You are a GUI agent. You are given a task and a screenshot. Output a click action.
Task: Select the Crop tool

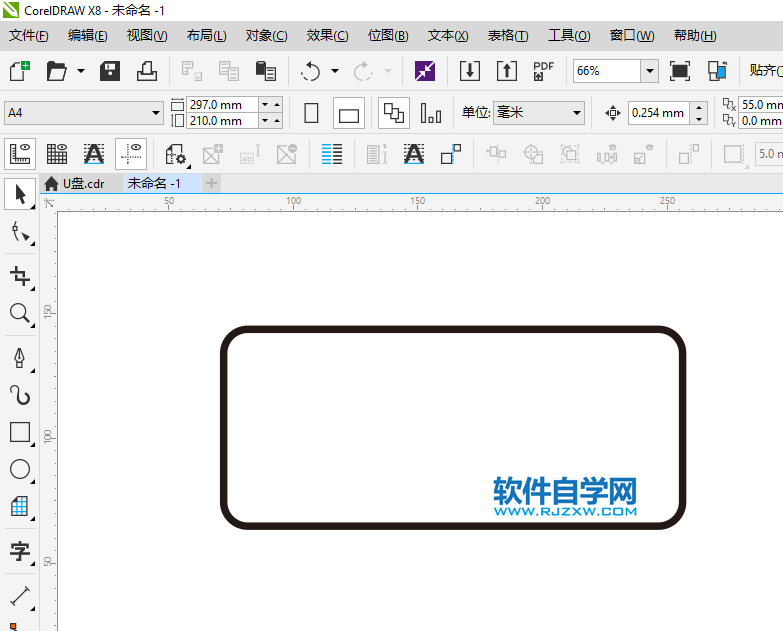click(20, 276)
